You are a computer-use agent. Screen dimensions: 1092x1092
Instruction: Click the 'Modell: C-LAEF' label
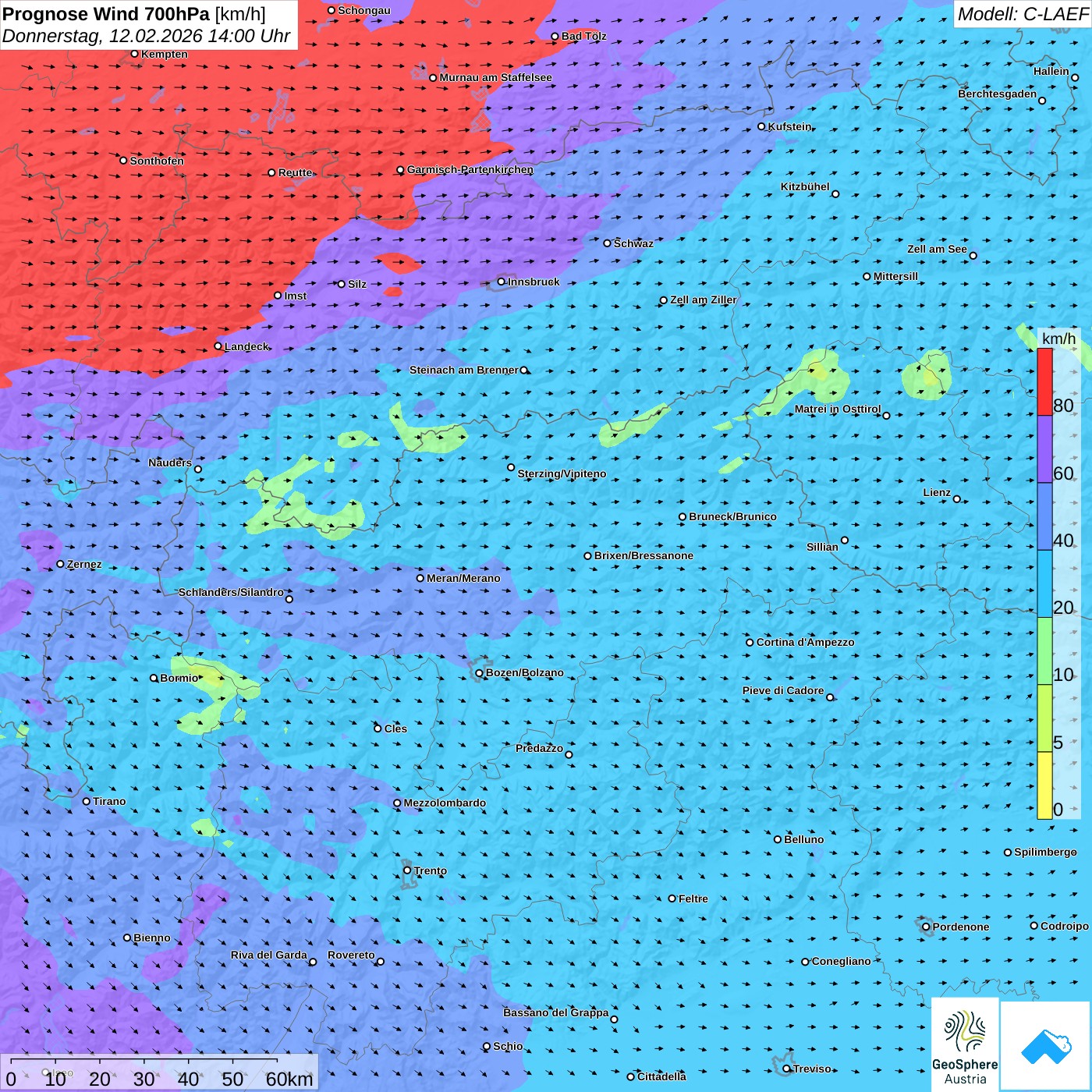coord(1023,14)
